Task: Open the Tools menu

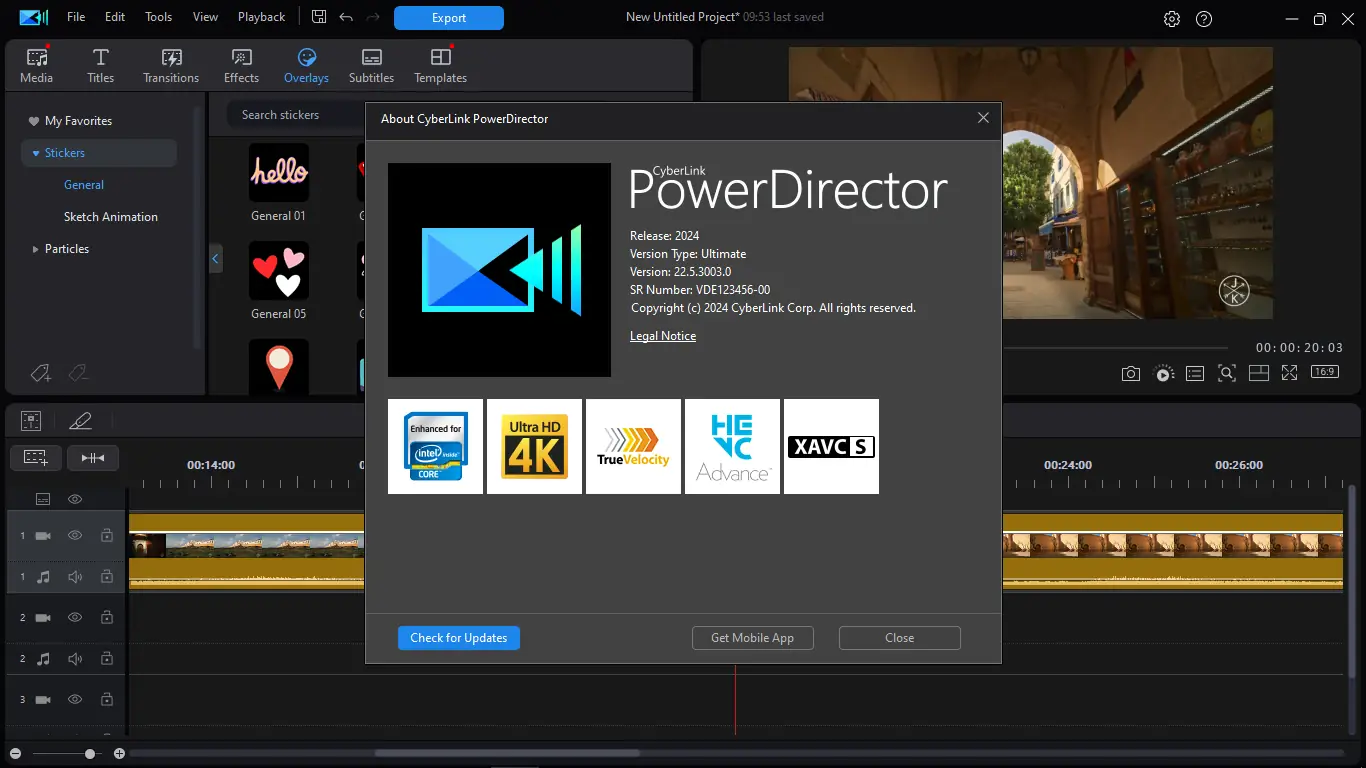Action: pyautogui.click(x=159, y=17)
